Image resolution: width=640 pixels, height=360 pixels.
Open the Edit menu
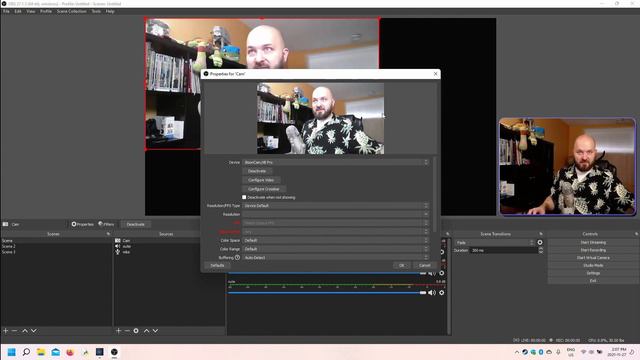coord(18,11)
